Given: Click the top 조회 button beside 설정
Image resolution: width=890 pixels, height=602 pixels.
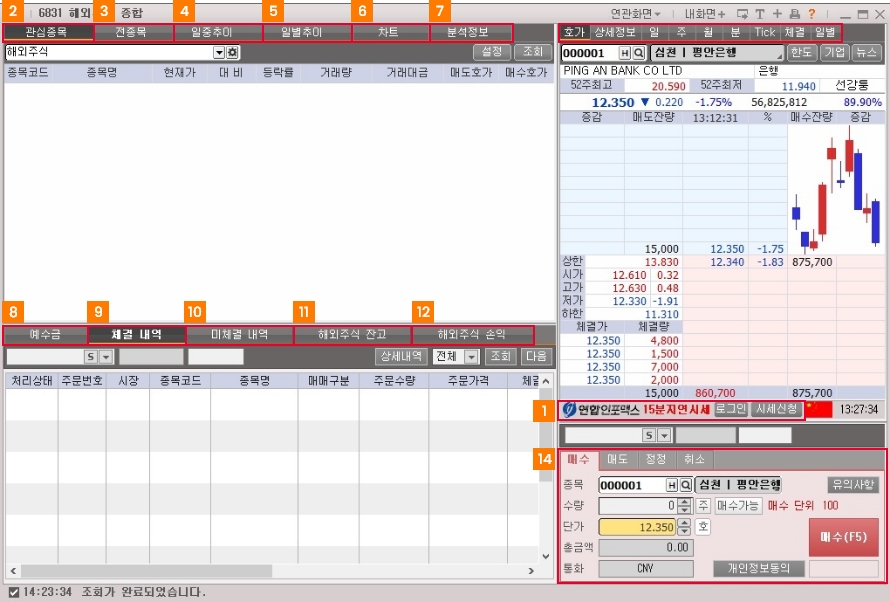Looking at the screenshot, I should coord(533,52).
